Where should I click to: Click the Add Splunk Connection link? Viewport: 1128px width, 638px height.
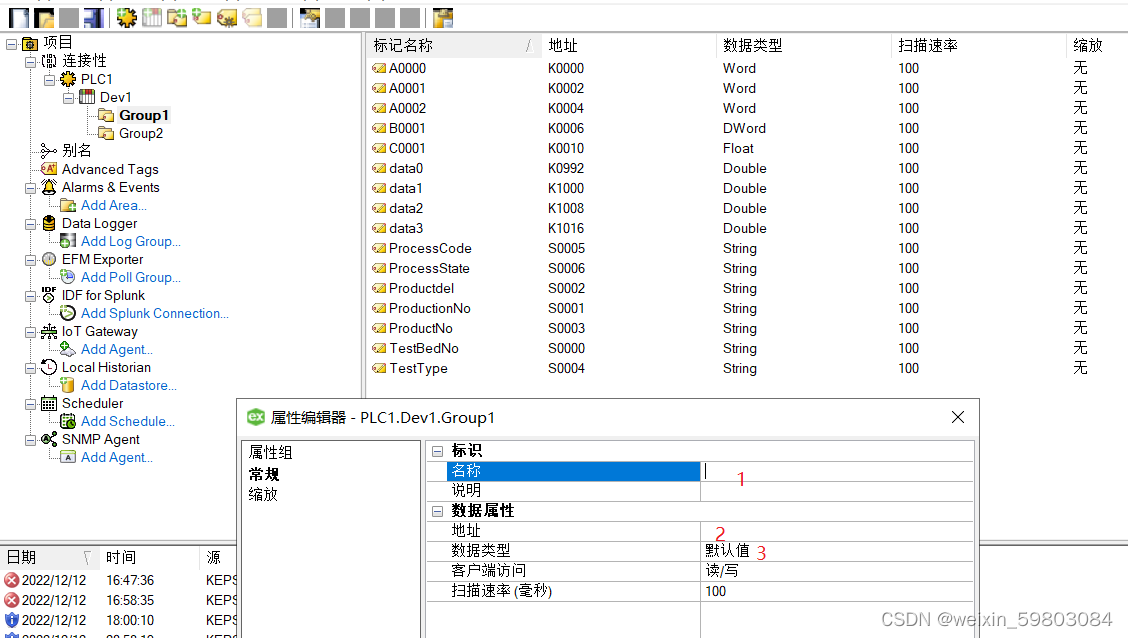[154, 313]
